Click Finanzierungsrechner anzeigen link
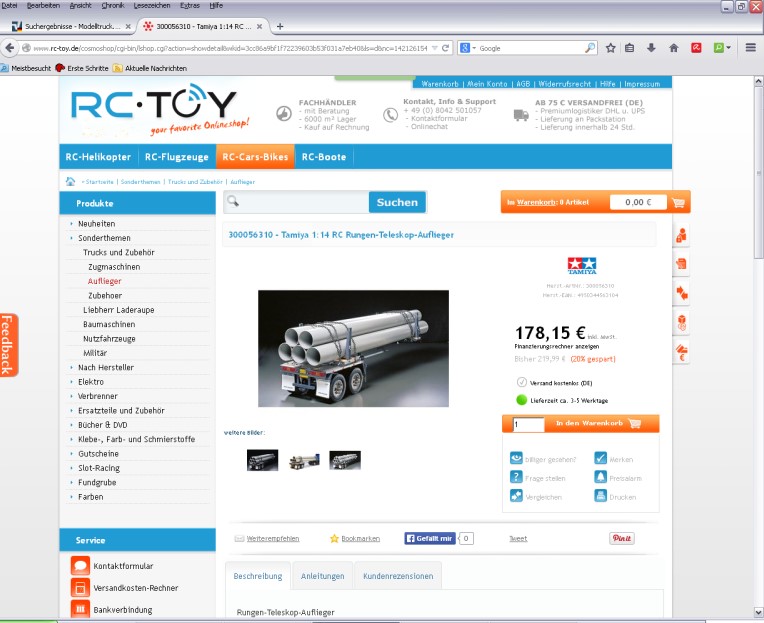Screen dimensions: 764x623 pyautogui.click(x=556, y=346)
